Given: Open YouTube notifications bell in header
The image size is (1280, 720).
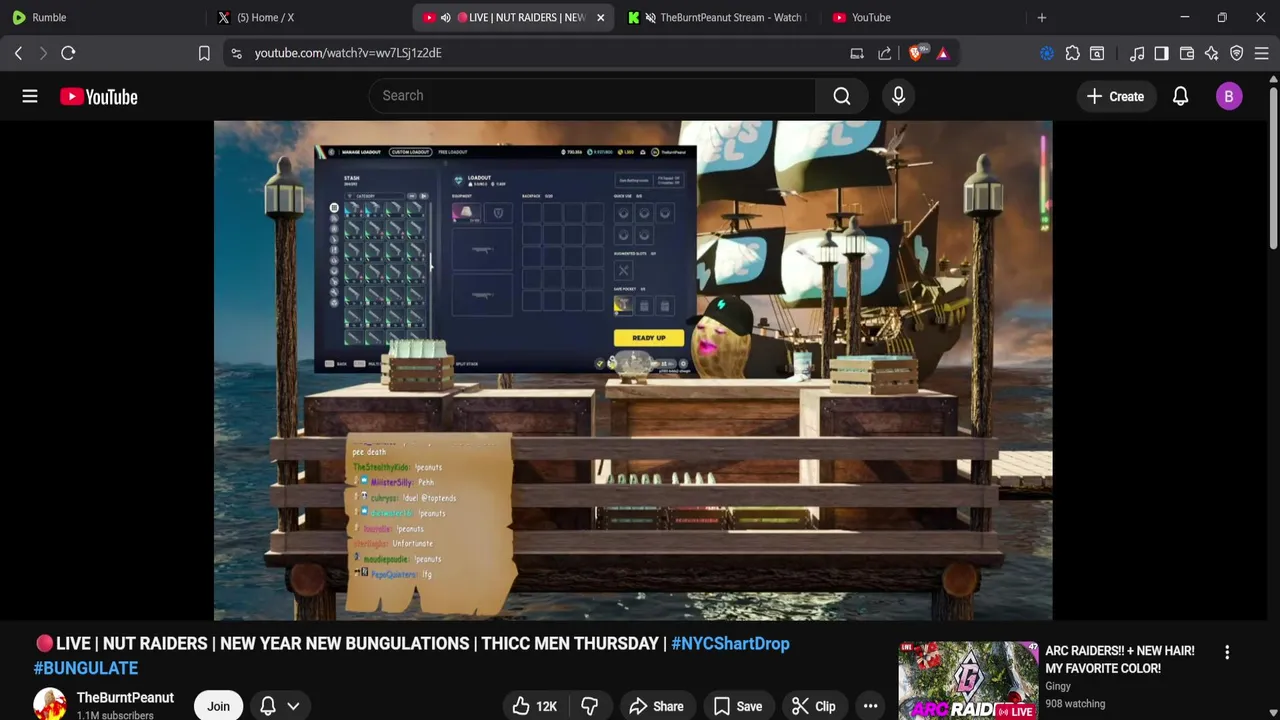Looking at the screenshot, I should [1180, 96].
